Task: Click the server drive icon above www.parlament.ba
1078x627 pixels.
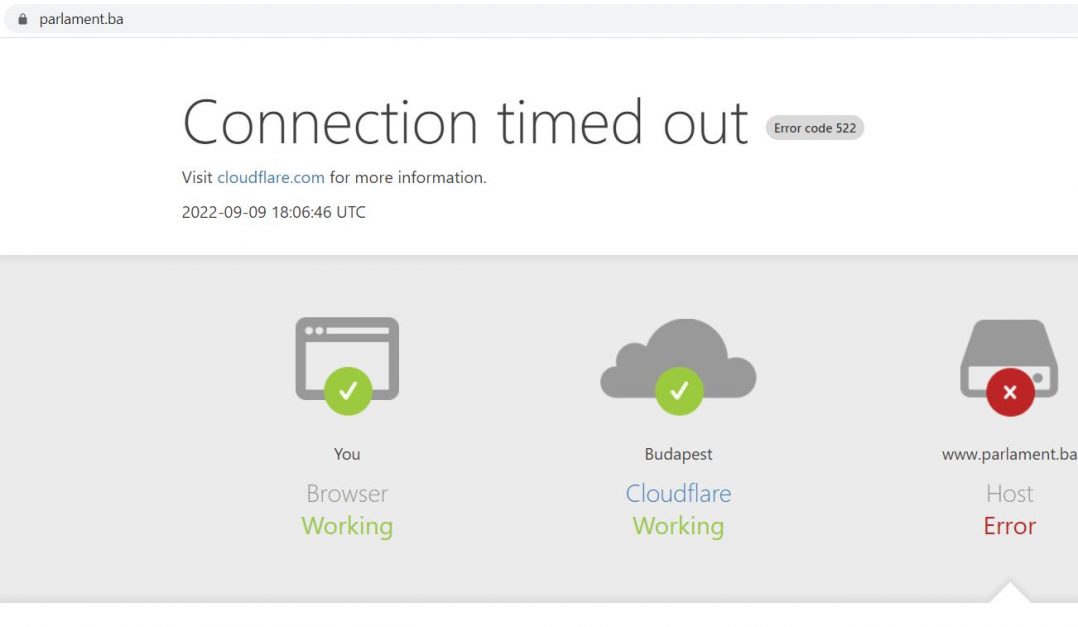Action: click(x=1009, y=358)
